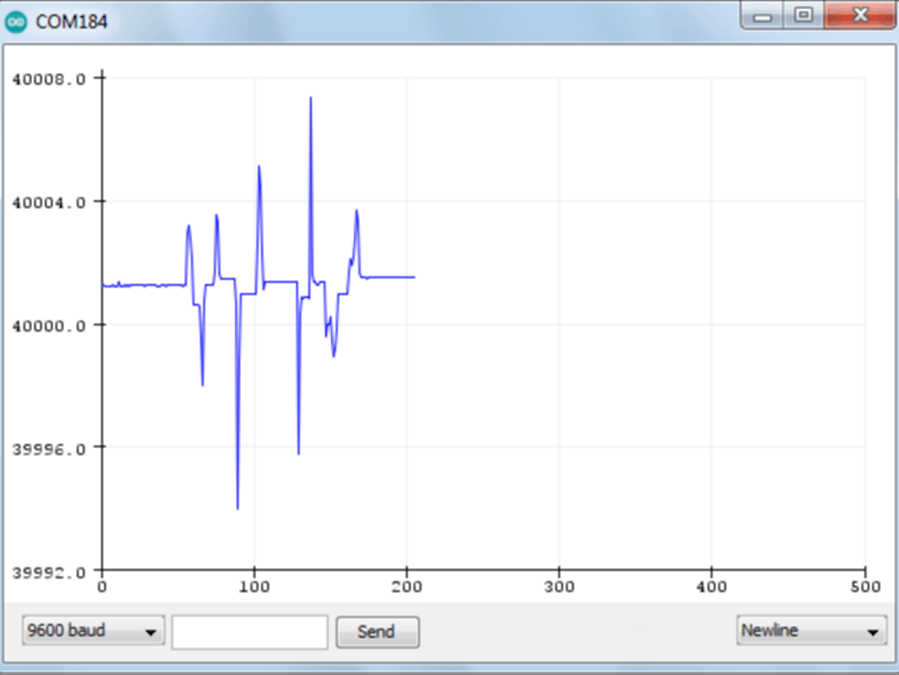Click the 40000.0 y-axis label
The height and width of the screenshot is (675, 899).
click(x=49, y=326)
